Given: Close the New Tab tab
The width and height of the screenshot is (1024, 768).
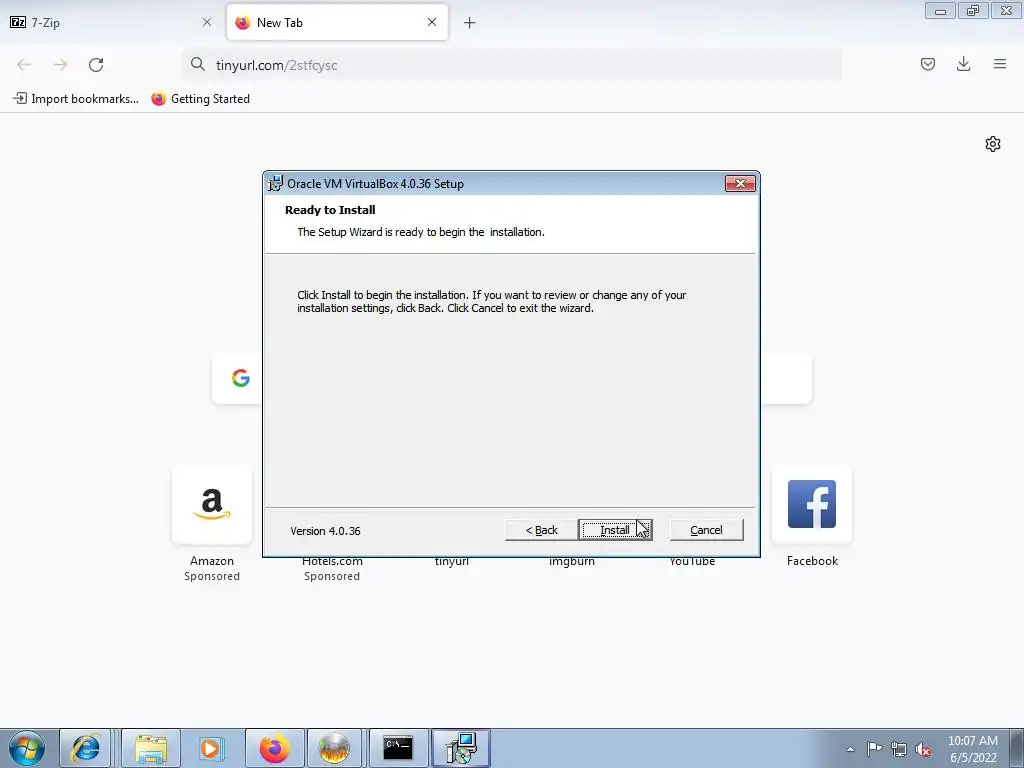Looking at the screenshot, I should [432, 22].
